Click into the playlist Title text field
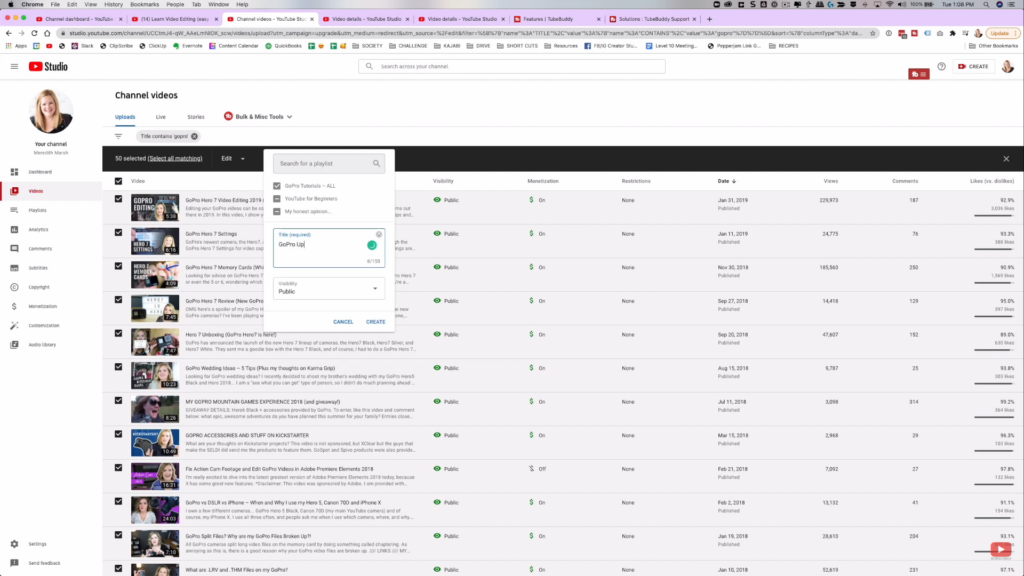 (x=328, y=248)
